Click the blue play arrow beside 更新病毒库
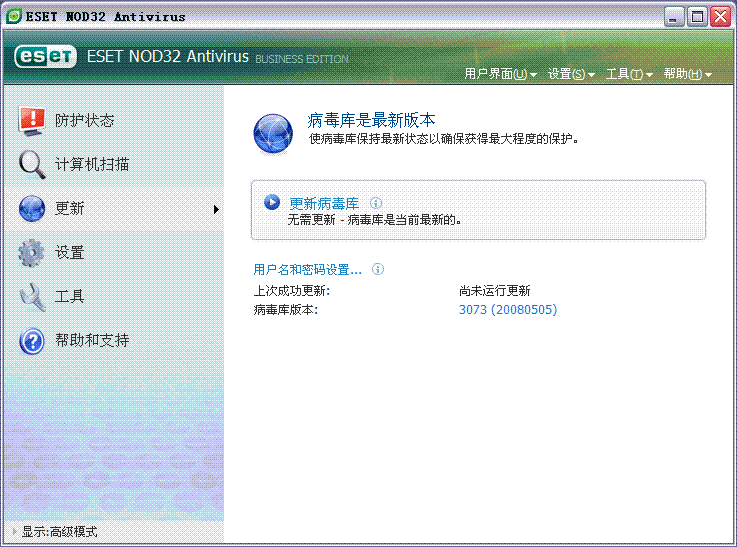 tap(272, 203)
